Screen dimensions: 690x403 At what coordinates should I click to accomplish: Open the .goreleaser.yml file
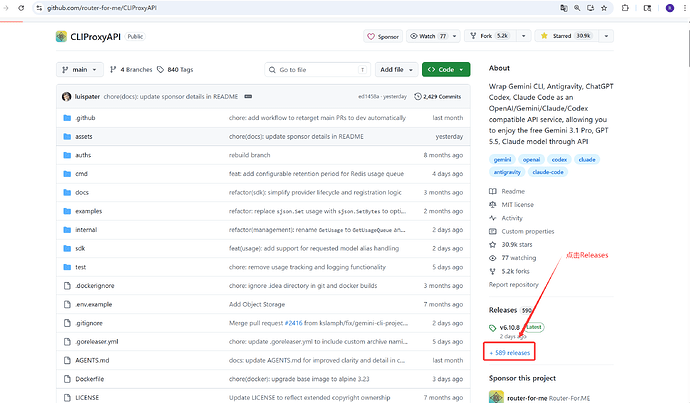[97, 341]
